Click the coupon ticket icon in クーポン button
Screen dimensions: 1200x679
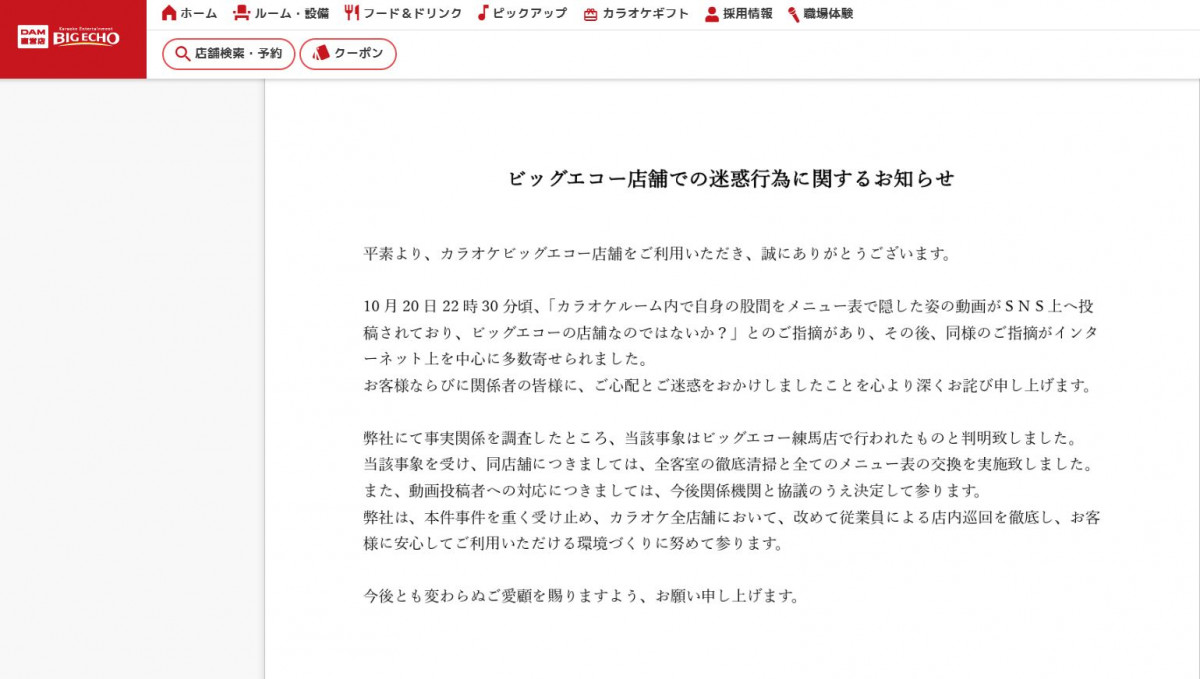(x=321, y=54)
